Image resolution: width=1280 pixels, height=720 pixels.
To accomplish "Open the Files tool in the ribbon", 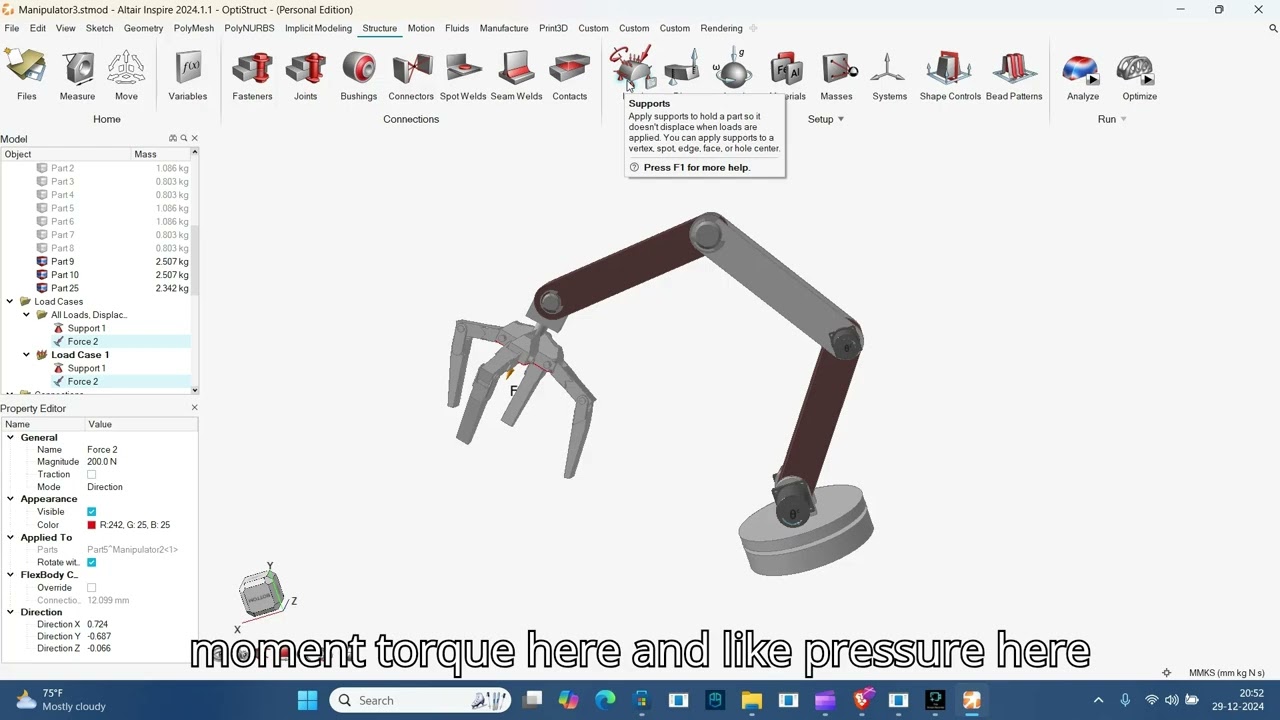I will (26, 75).
